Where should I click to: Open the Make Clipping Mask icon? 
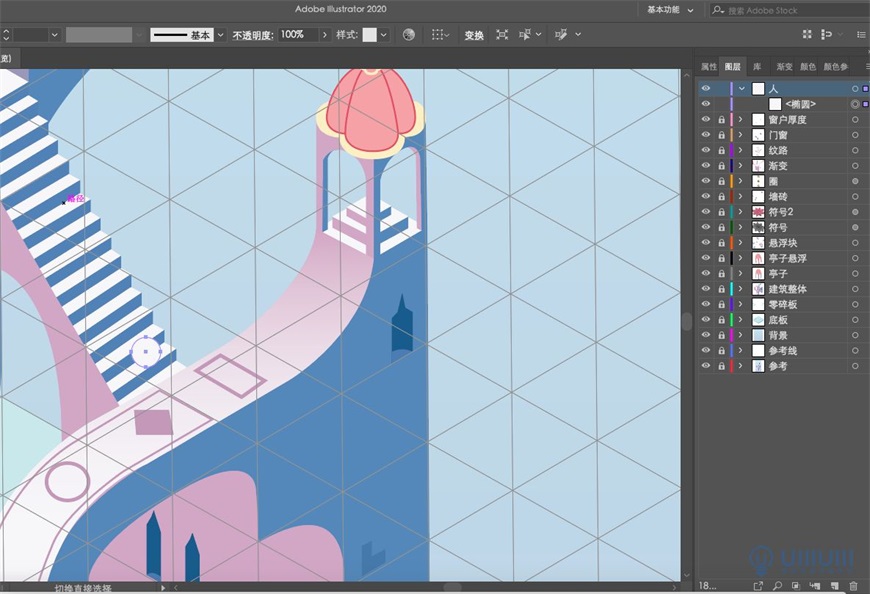point(796,585)
